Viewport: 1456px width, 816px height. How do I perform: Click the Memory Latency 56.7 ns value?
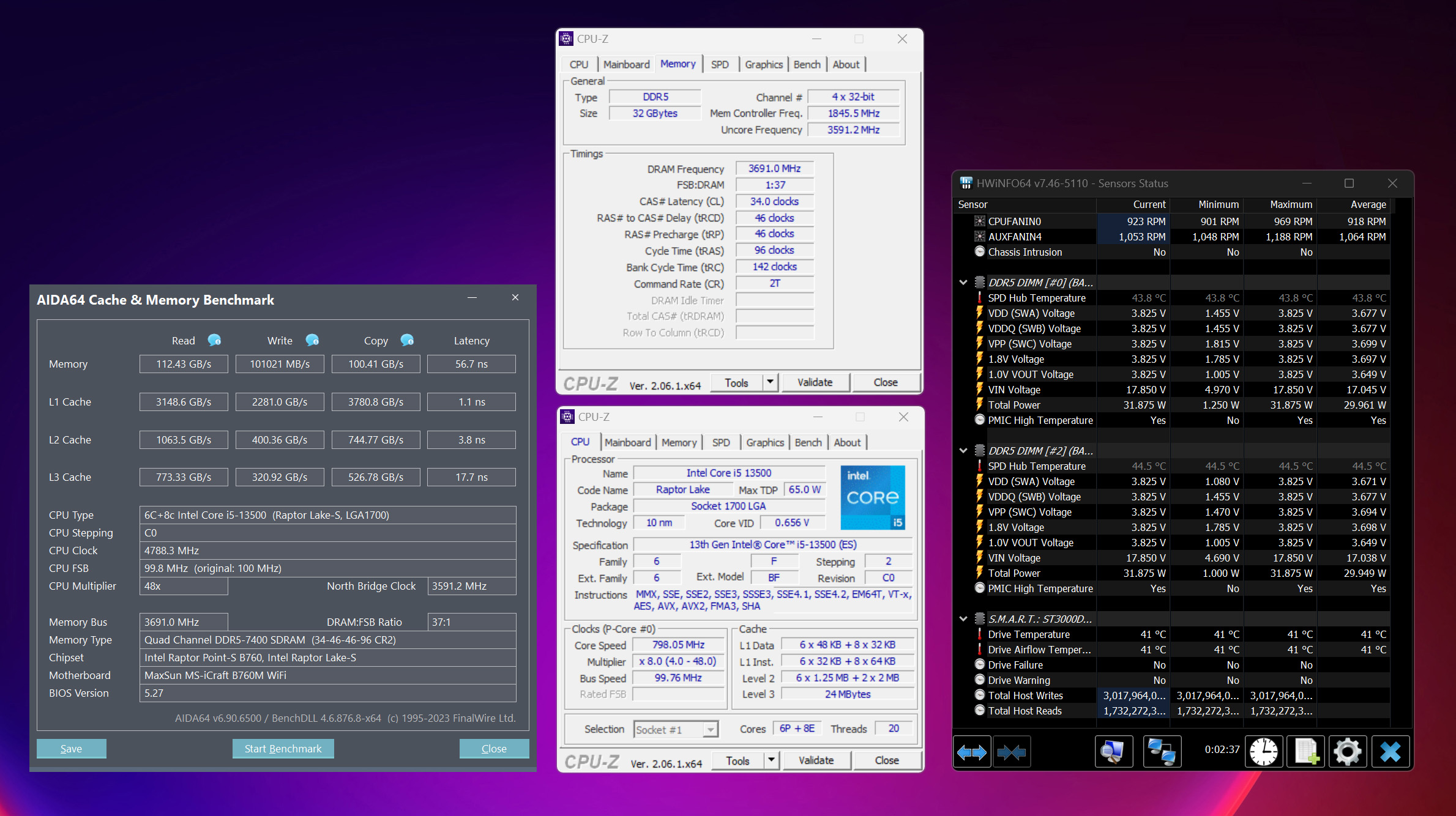[x=471, y=364]
